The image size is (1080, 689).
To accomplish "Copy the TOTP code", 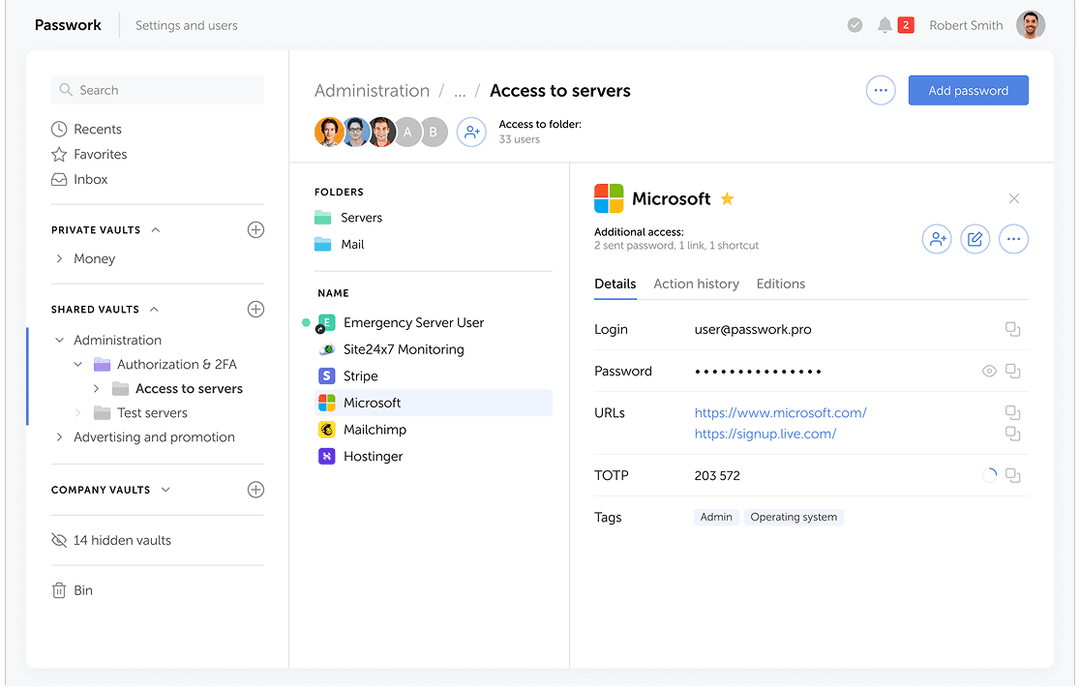I will tap(1012, 475).
